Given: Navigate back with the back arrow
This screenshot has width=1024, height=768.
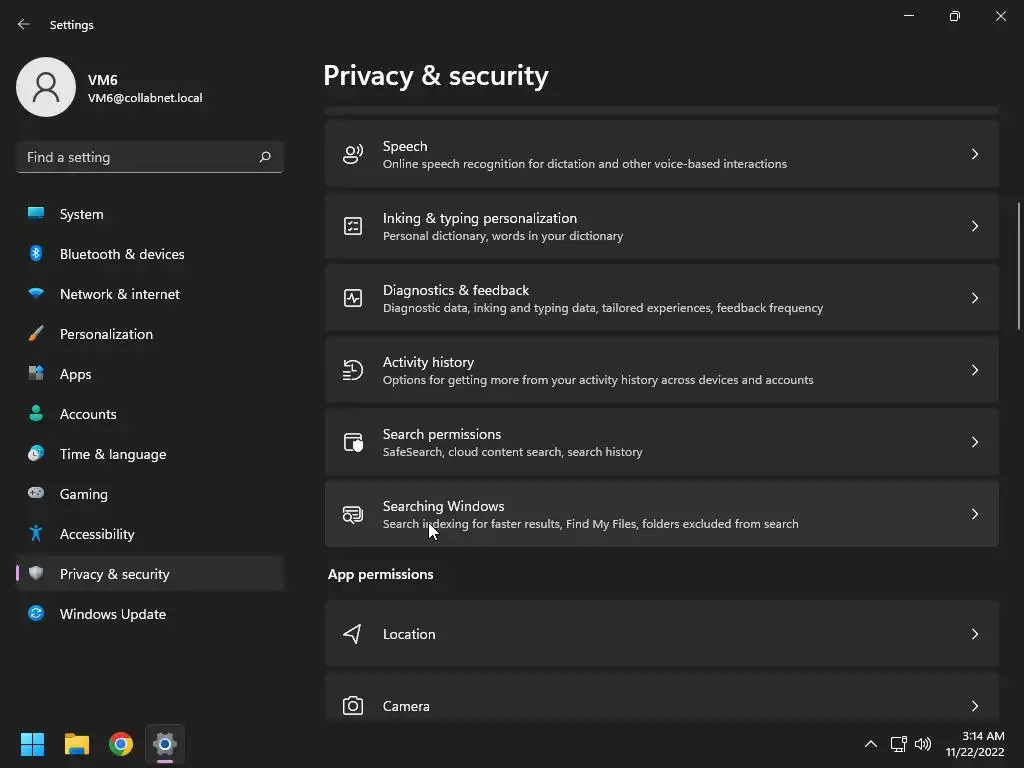Looking at the screenshot, I should click(x=24, y=24).
